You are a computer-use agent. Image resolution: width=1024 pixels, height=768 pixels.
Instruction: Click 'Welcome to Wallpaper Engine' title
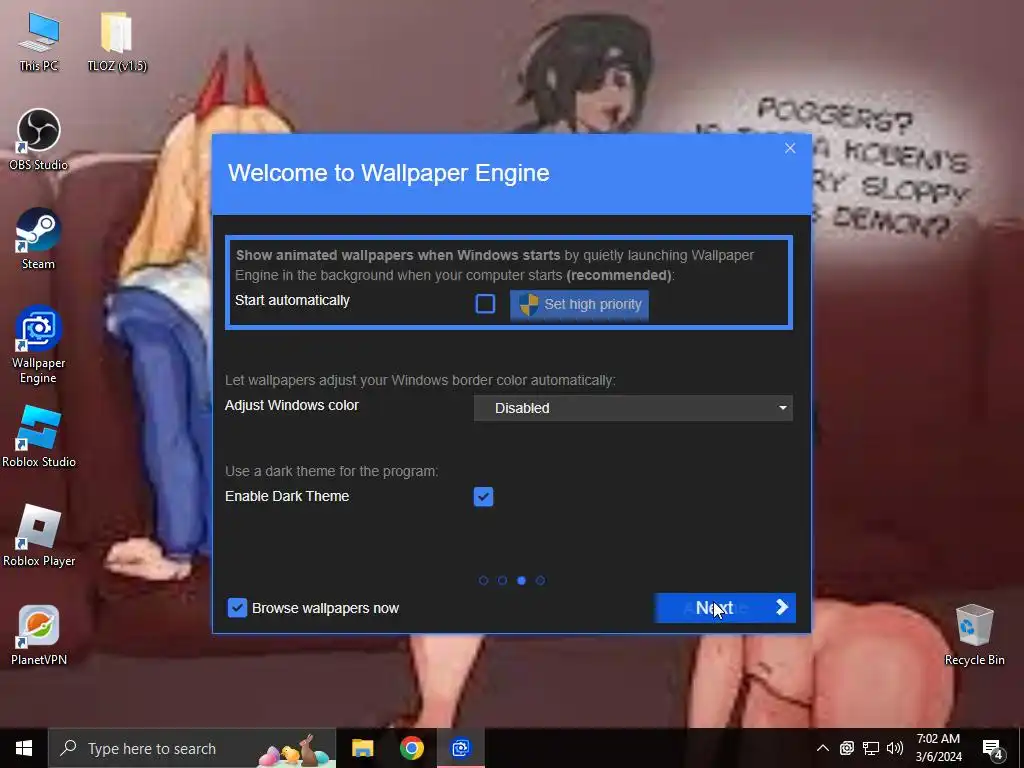(x=389, y=173)
